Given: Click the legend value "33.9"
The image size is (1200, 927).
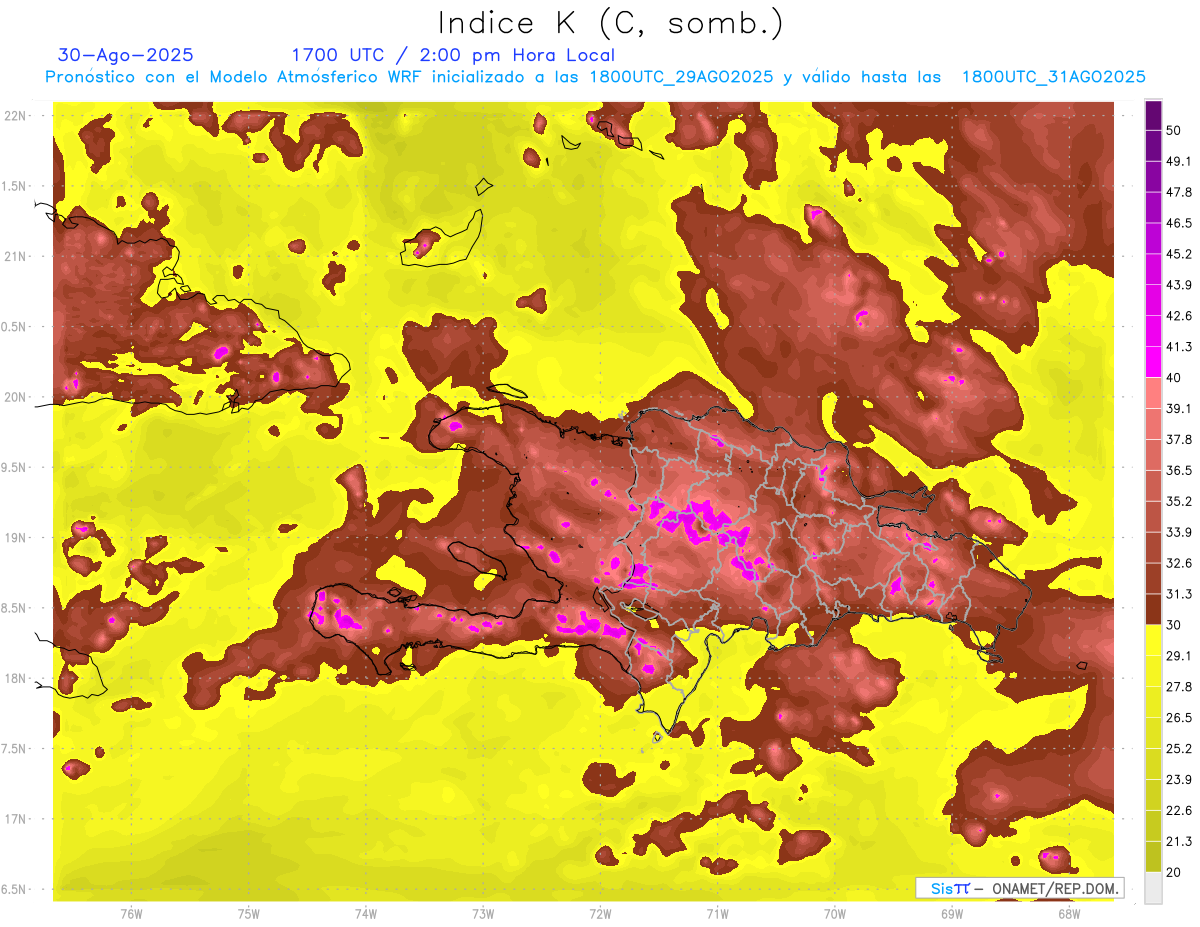Looking at the screenshot, I should [1179, 533].
